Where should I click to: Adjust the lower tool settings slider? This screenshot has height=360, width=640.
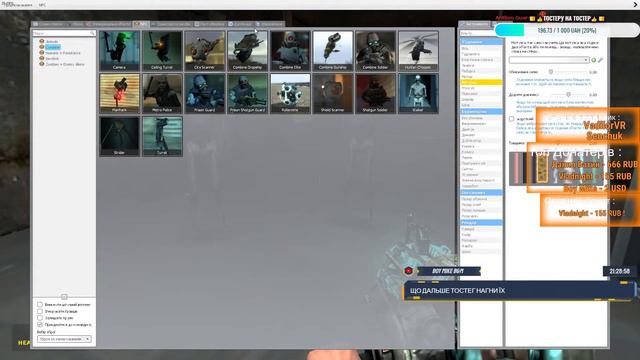[568, 95]
